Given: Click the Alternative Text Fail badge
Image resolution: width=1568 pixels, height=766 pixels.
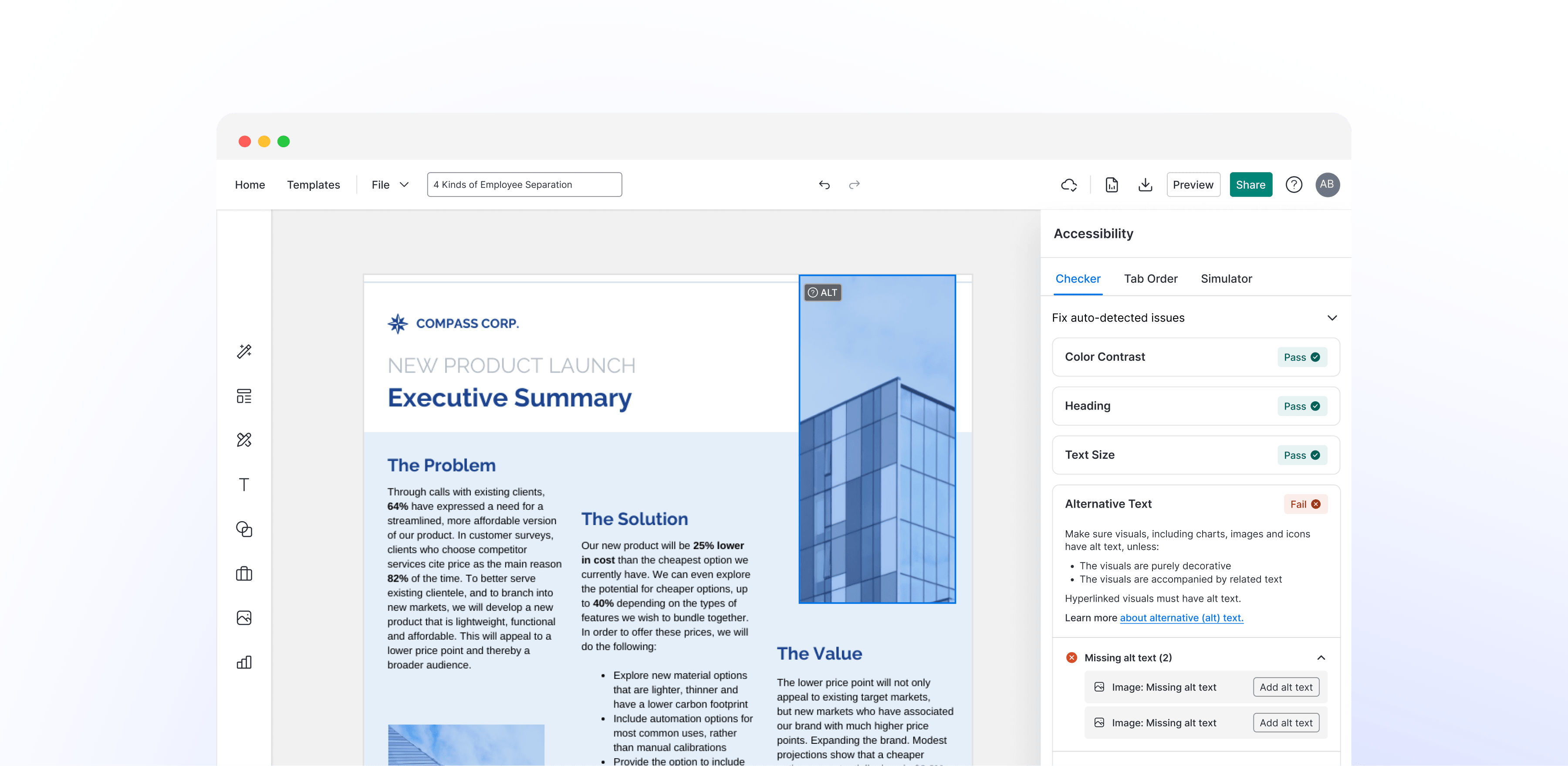Looking at the screenshot, I should (1305, 504).
